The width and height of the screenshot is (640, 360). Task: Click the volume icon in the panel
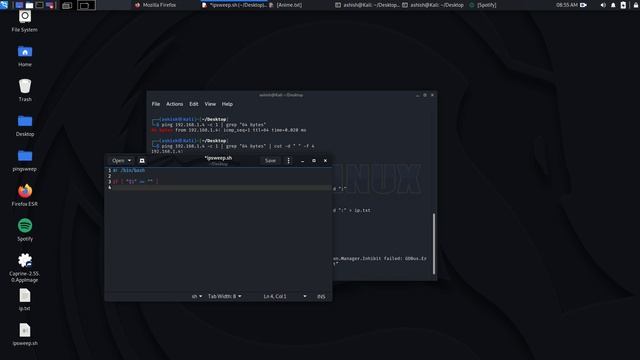pyautogui.click(x=603, y=5)
